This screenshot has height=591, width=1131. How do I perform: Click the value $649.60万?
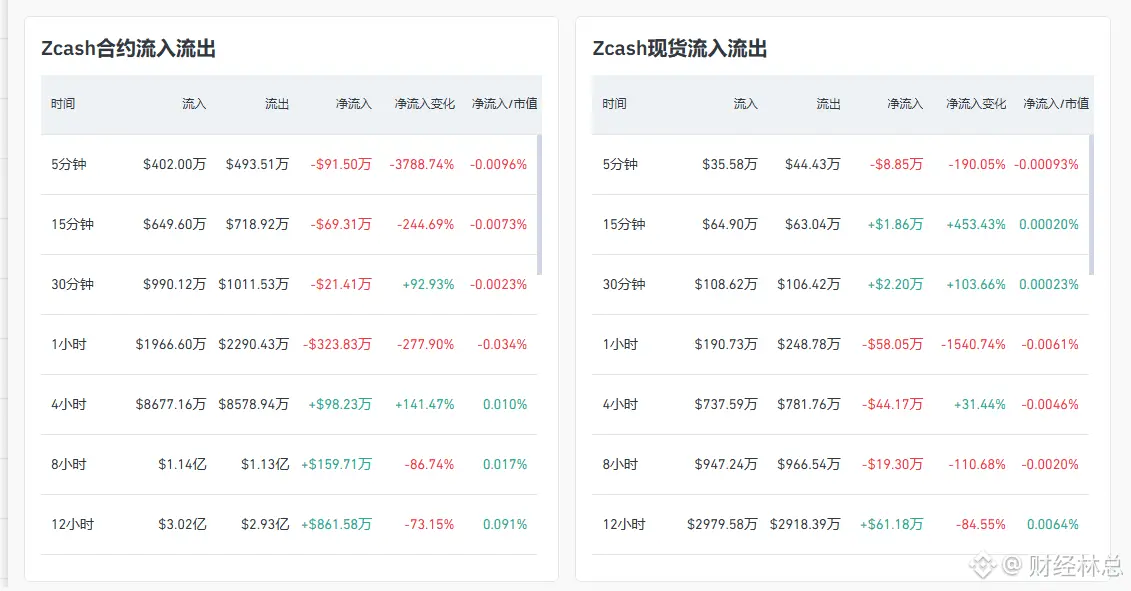point(175,224)
